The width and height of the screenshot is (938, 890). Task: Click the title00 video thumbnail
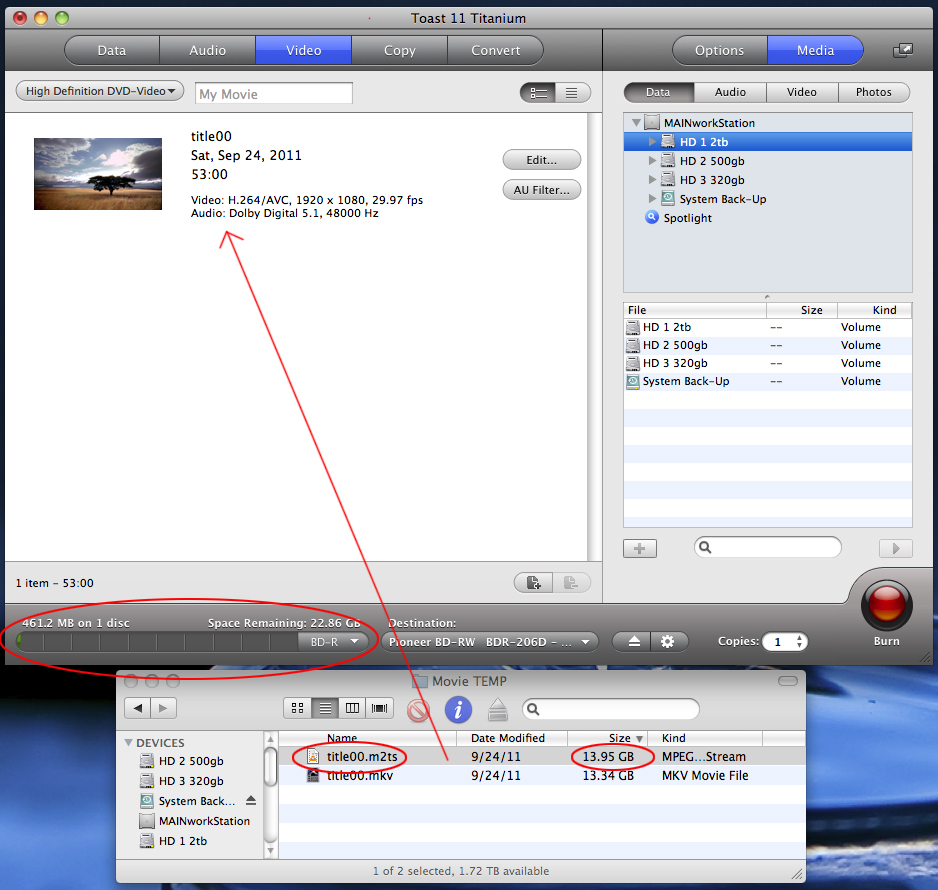(98, 174)
